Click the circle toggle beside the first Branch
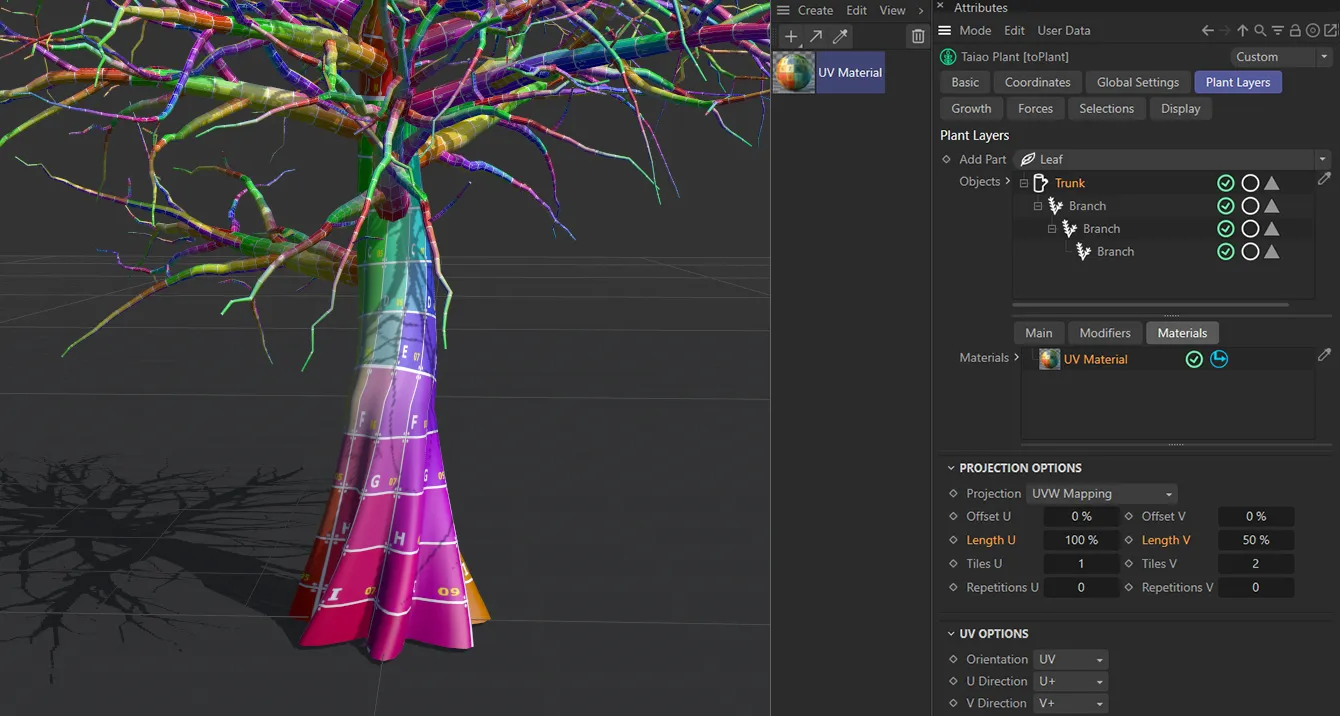Screen dimensions: 1340x716 point(1250,205)
